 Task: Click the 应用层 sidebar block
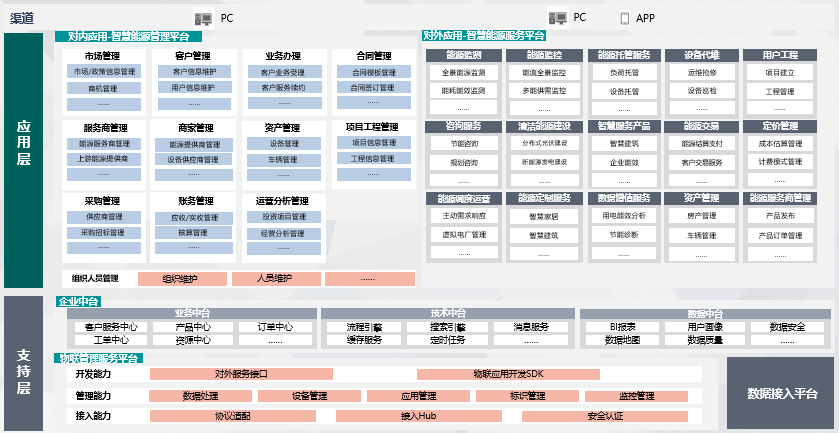pyautogui.click(x=24, y=161)
